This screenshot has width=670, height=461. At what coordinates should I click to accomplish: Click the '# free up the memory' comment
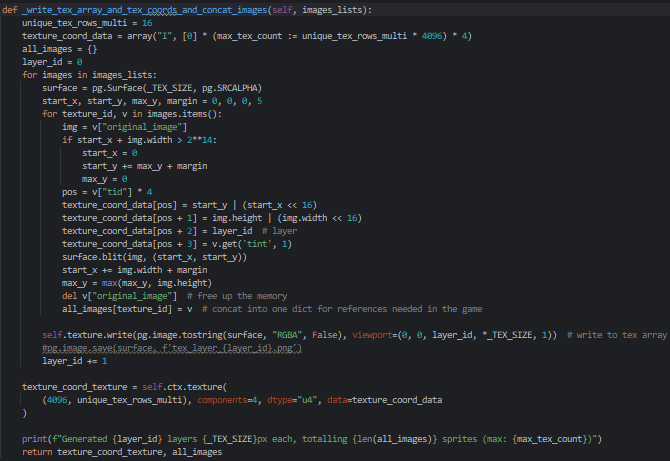(x=237, y=296)
